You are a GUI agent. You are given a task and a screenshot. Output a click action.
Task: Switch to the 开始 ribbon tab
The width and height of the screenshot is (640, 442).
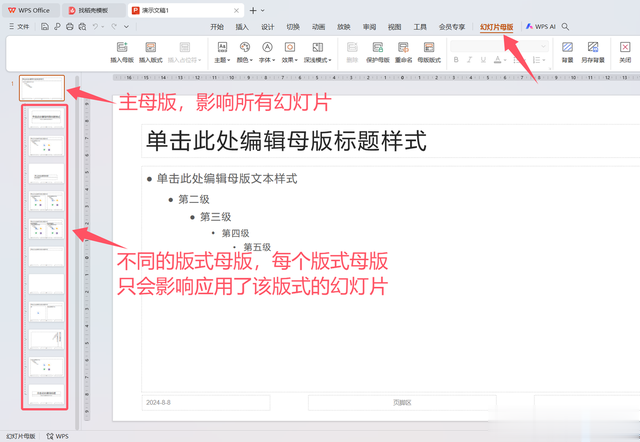click(217, 27)
